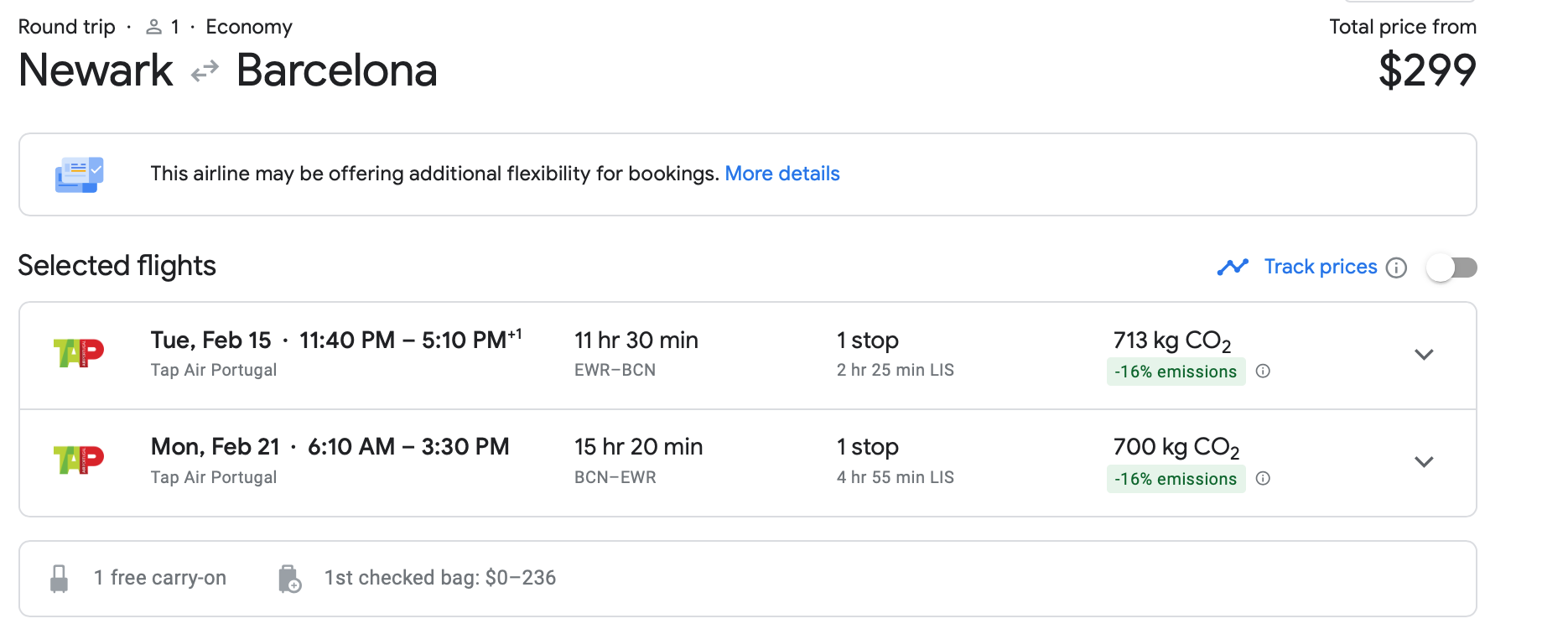Open the More details link

[x=782, y=174]
